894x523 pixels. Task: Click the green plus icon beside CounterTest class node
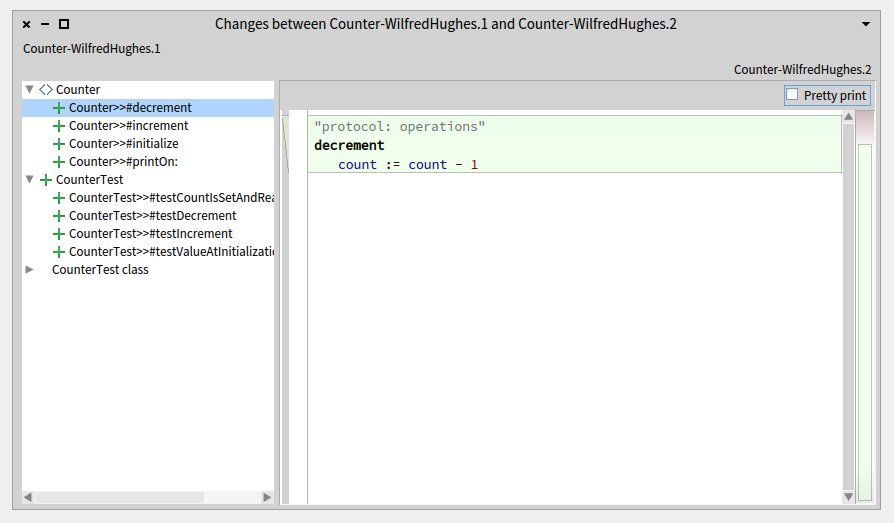coord(45,180)
